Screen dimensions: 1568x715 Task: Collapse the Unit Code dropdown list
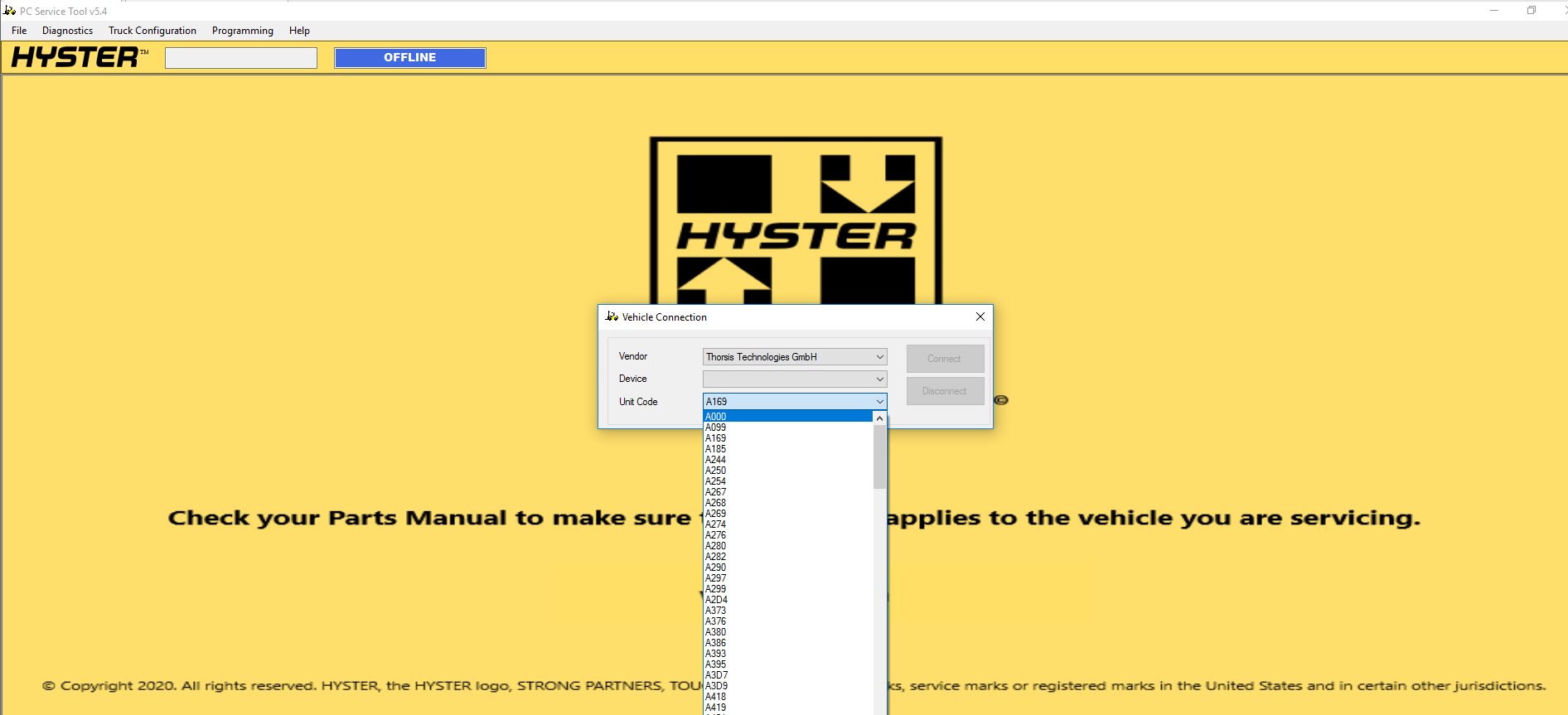click(879, 402)
